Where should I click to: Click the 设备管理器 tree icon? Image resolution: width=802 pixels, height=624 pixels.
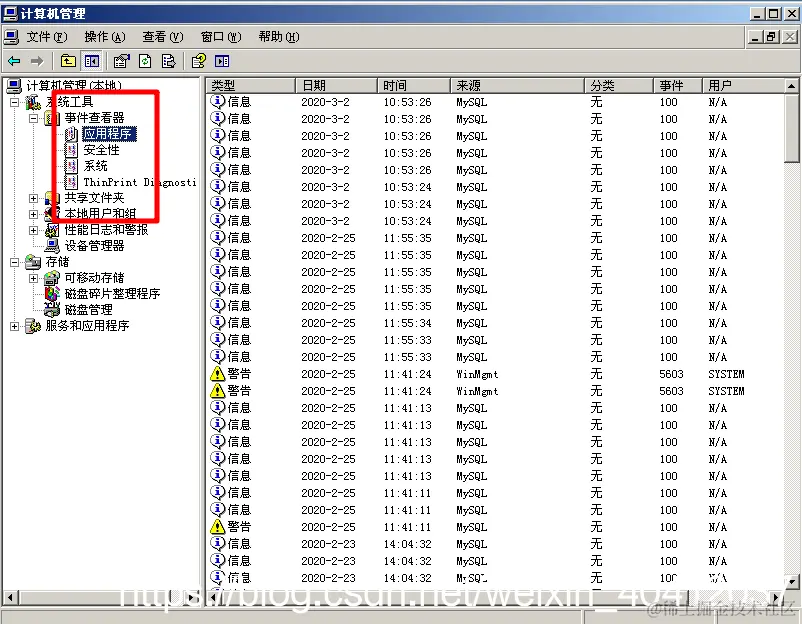pos(52,246)
